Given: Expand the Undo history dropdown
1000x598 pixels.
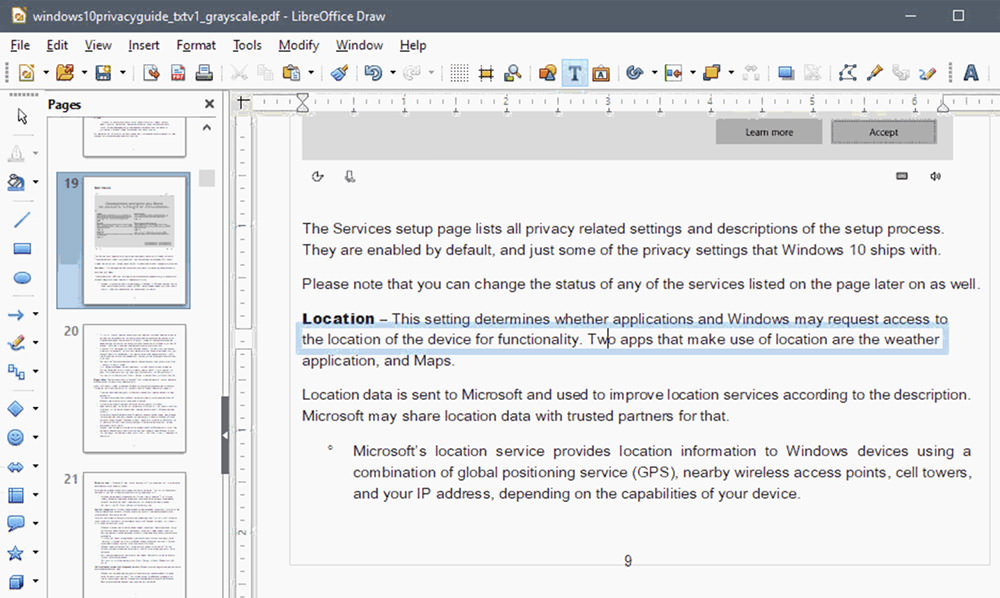Looking at the screenshot, I should (393, 73).
